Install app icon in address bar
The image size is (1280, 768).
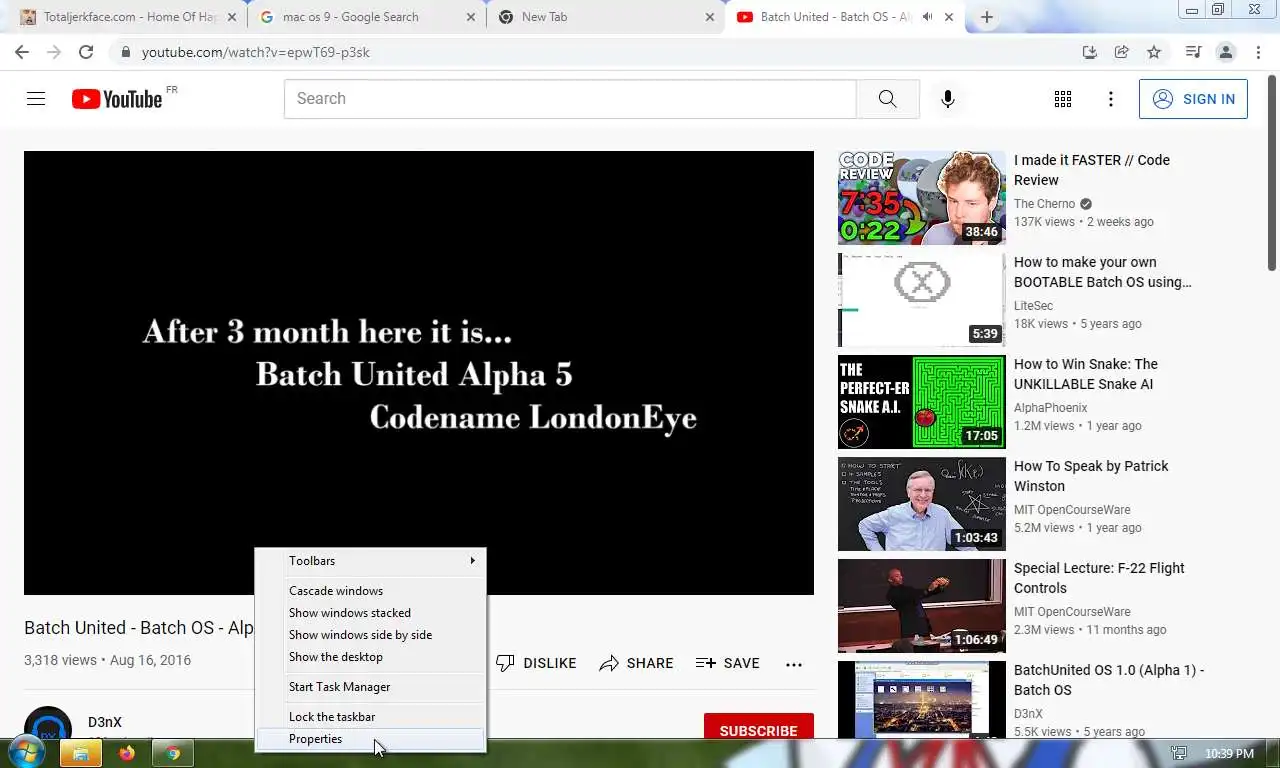pyautogui.click(x=1090, y=52)
